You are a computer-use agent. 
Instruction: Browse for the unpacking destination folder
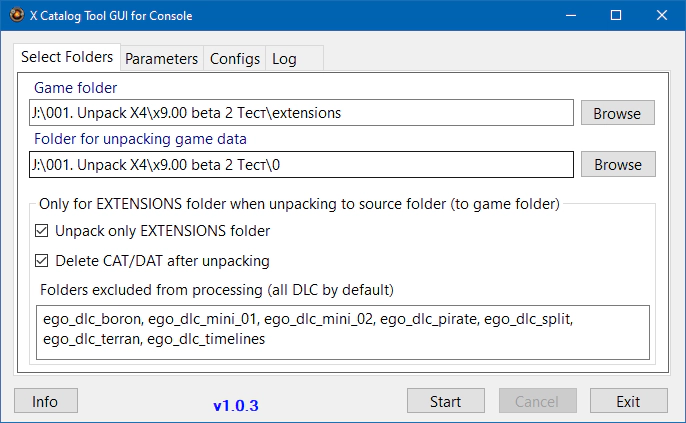tap(617, 164)
